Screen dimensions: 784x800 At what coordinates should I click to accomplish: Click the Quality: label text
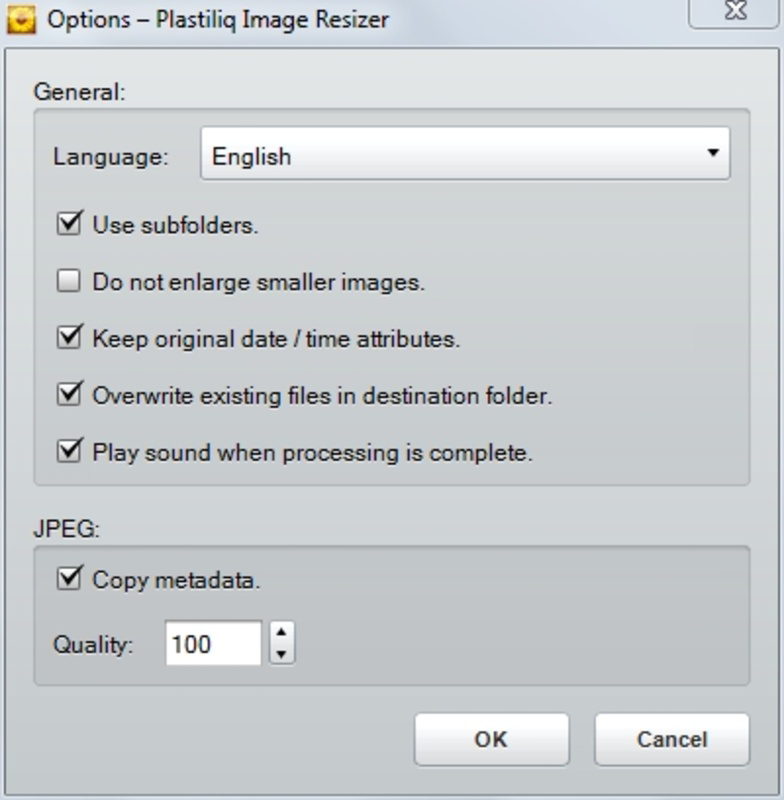[93, 645]
